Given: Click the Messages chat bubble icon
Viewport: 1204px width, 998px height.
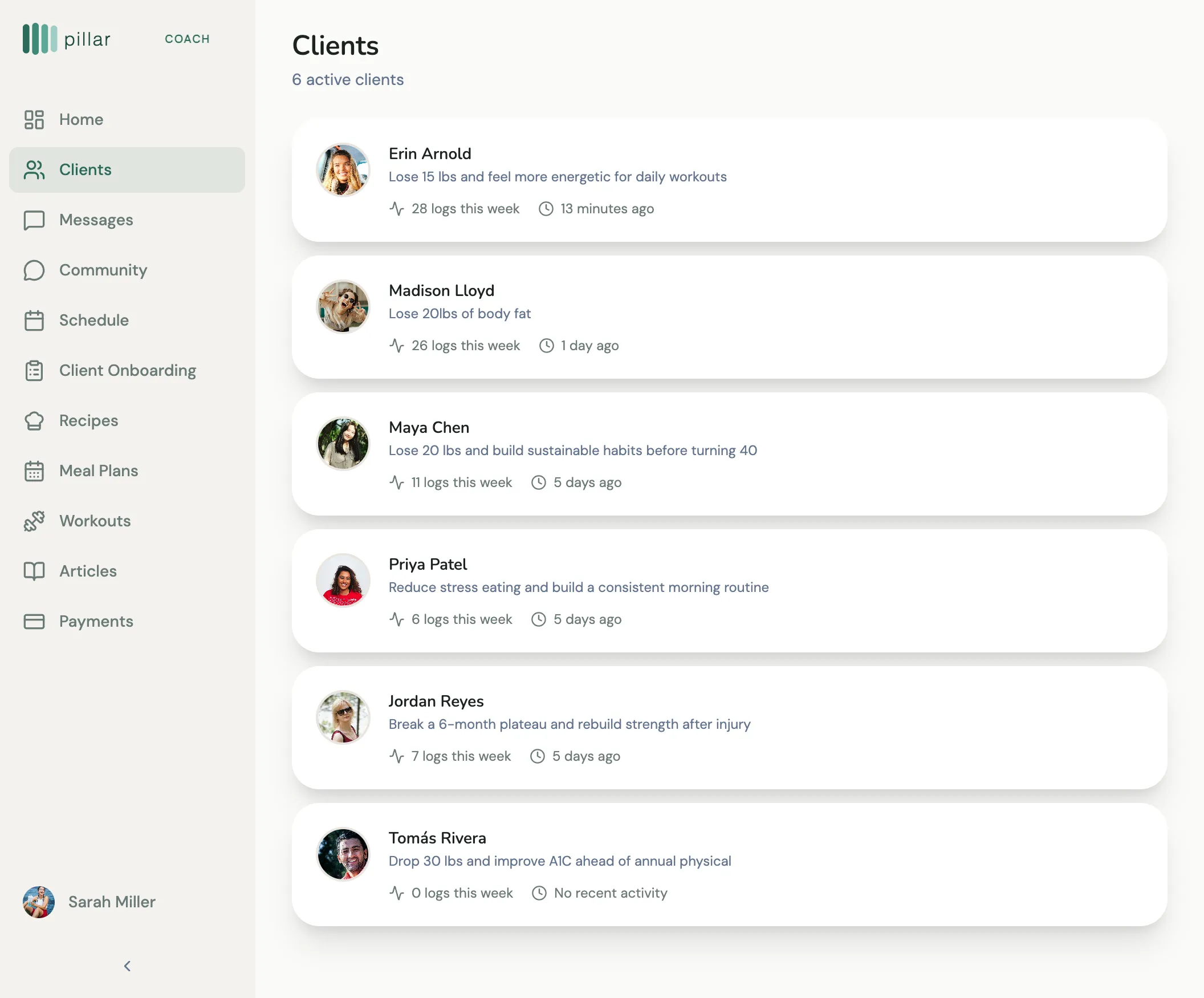Looking at the screenshot, I should pyautogui.click(x=34, y=220).
